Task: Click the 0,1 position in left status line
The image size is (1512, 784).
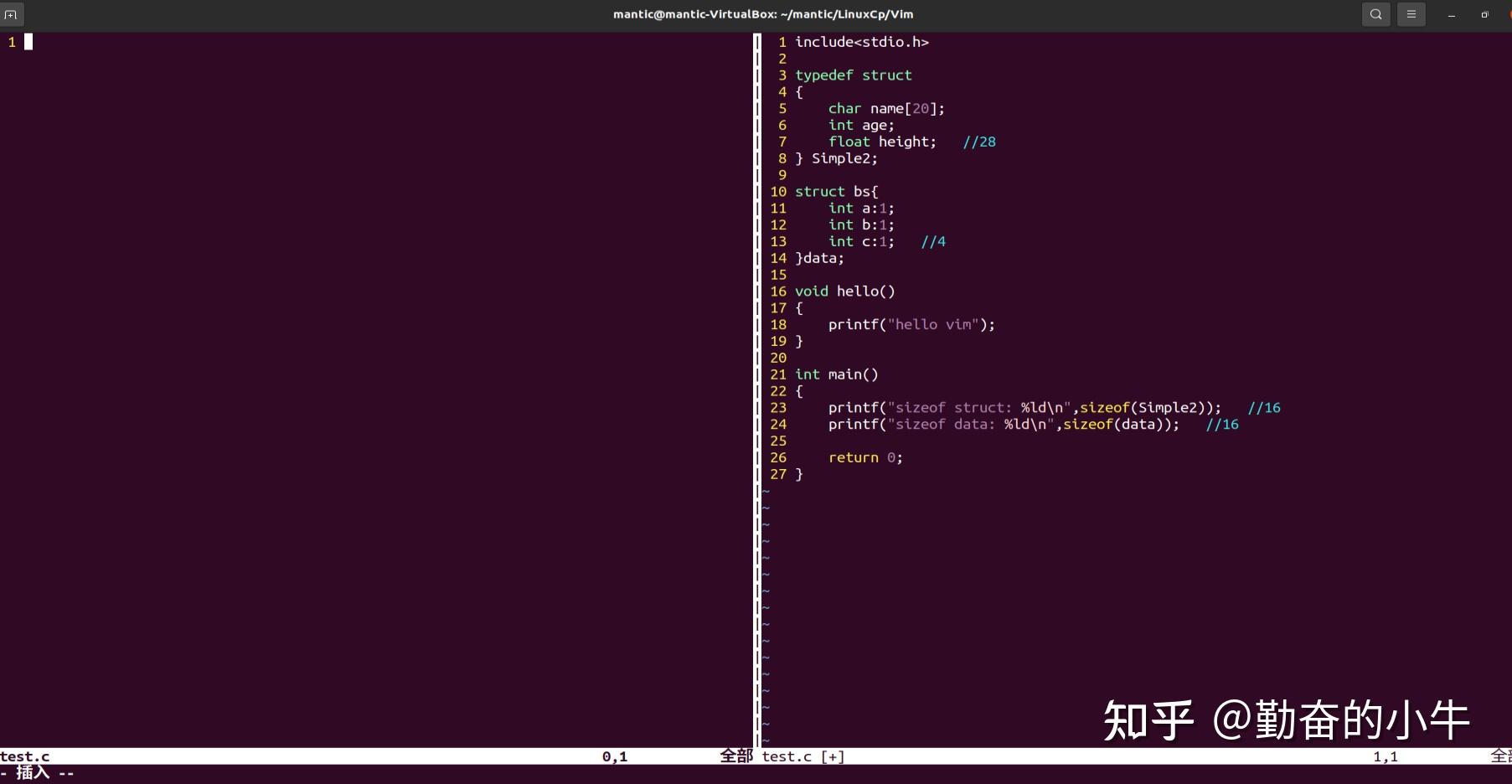Action: [x=614, y=756]
